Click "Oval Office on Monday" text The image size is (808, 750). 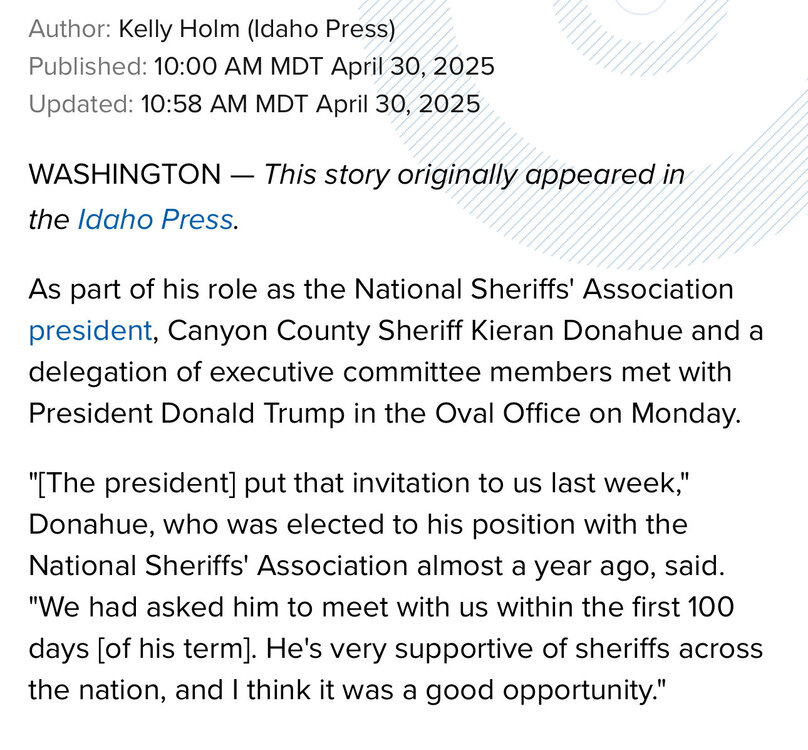611,413
